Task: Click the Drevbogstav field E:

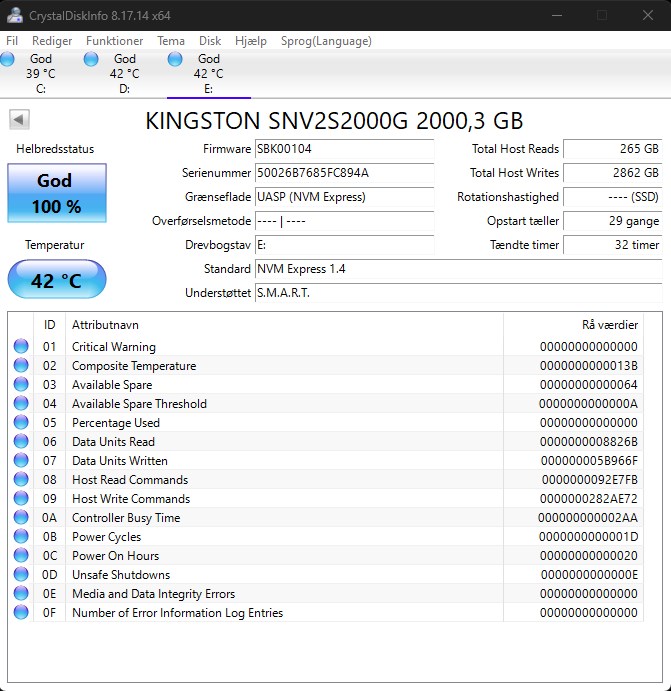Action: point(345,245)
